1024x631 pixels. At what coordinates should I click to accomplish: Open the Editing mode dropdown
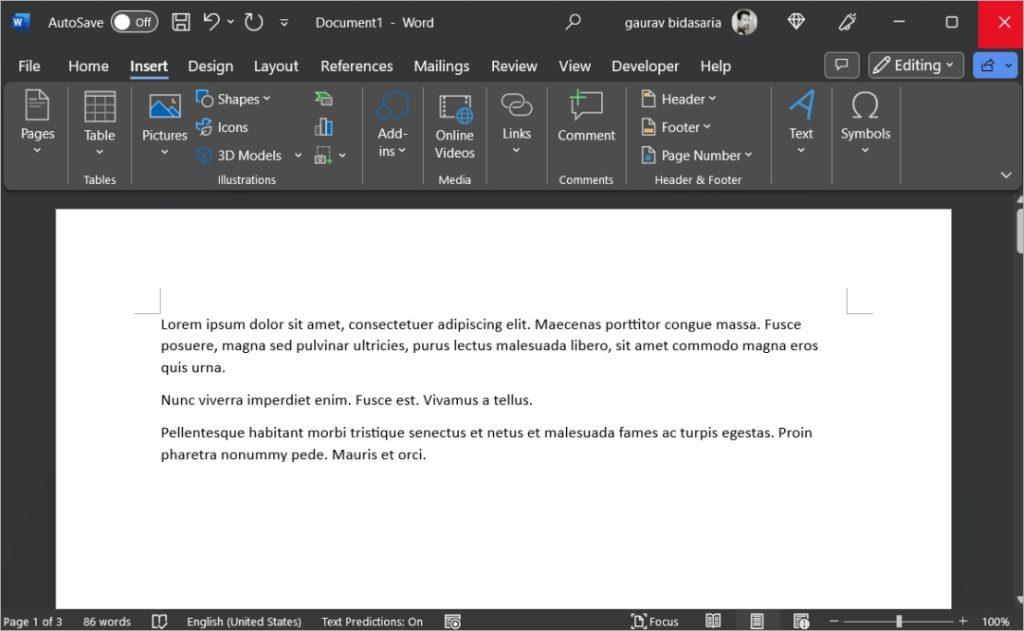click(916, 65)
